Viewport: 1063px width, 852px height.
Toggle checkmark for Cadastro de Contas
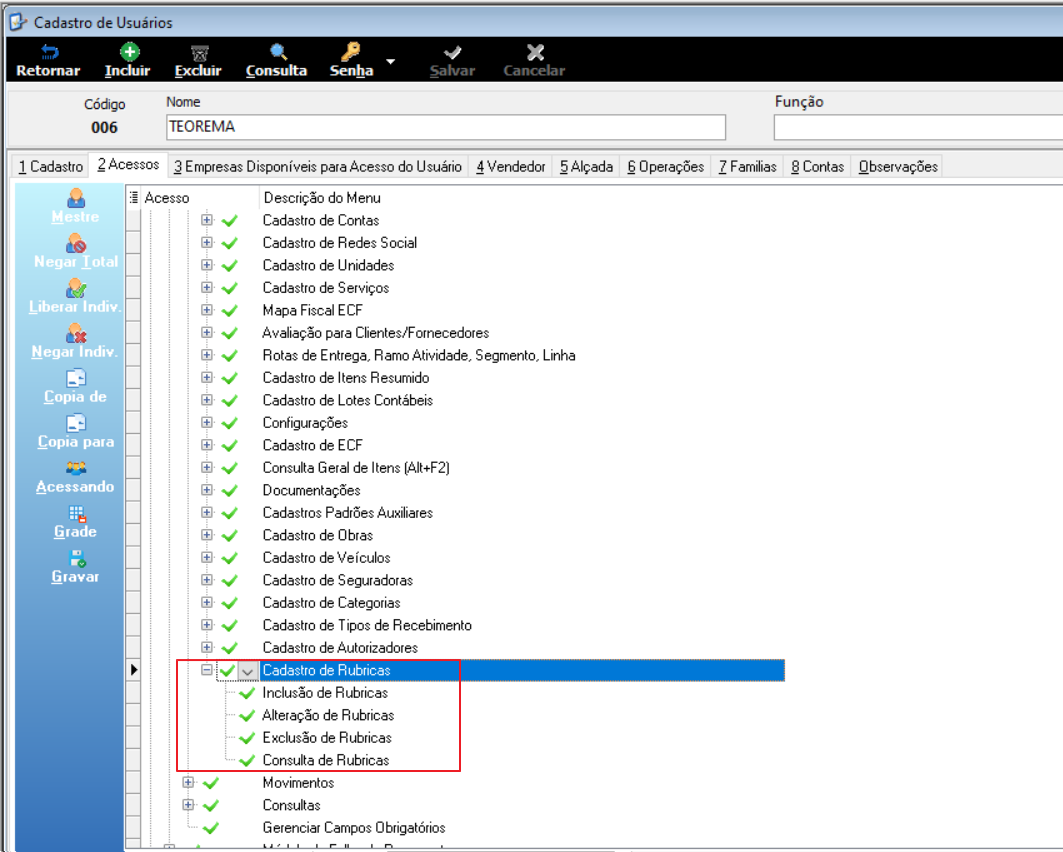pos(230,220)
